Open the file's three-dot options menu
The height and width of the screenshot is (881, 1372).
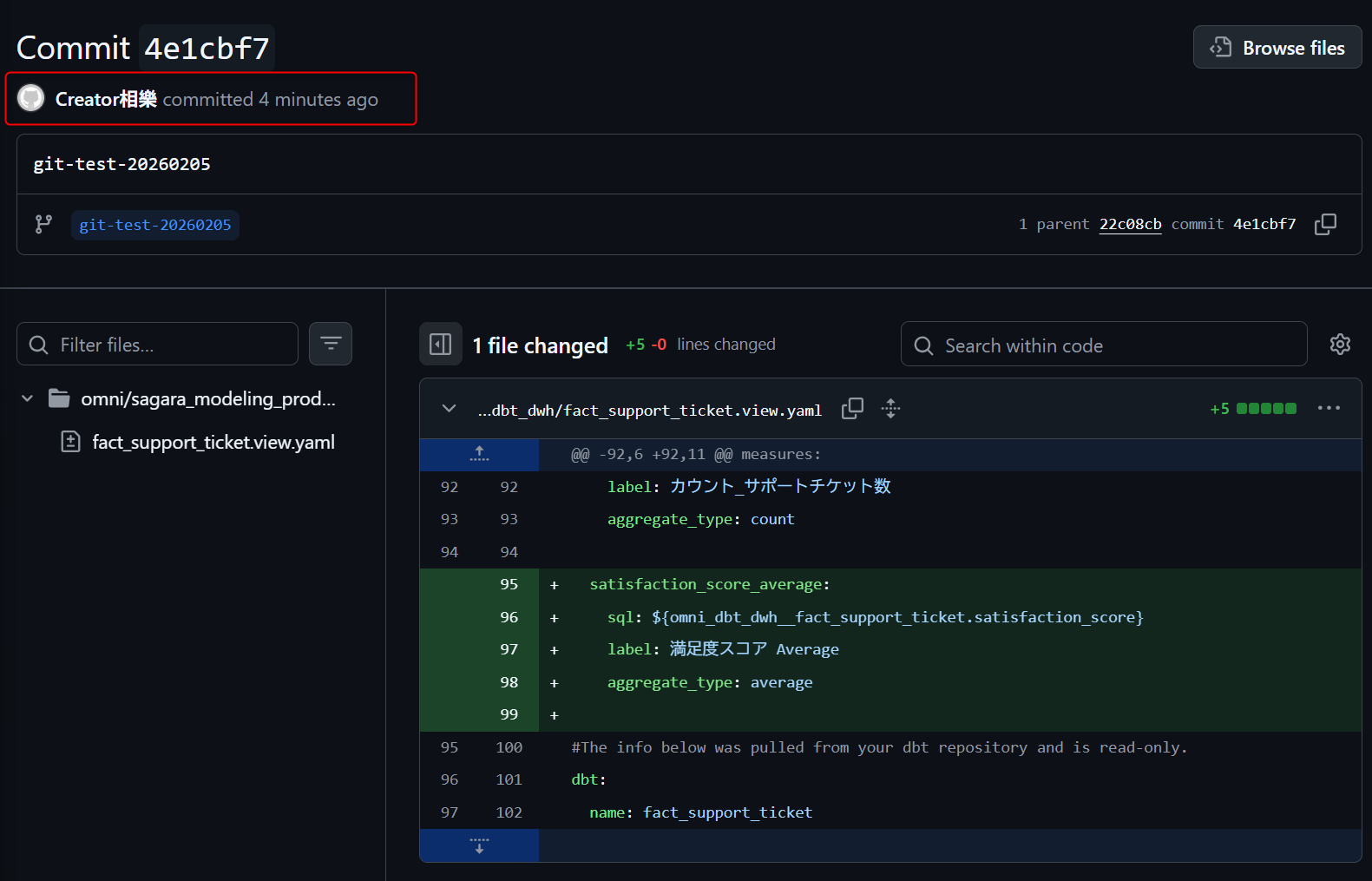1329,409
